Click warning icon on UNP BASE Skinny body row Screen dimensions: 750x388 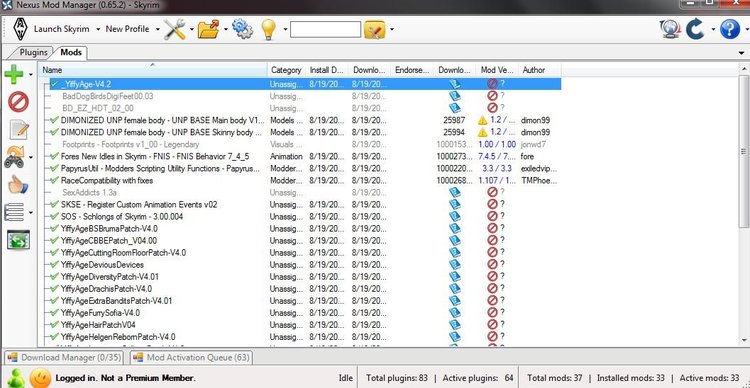pos(483,133)
